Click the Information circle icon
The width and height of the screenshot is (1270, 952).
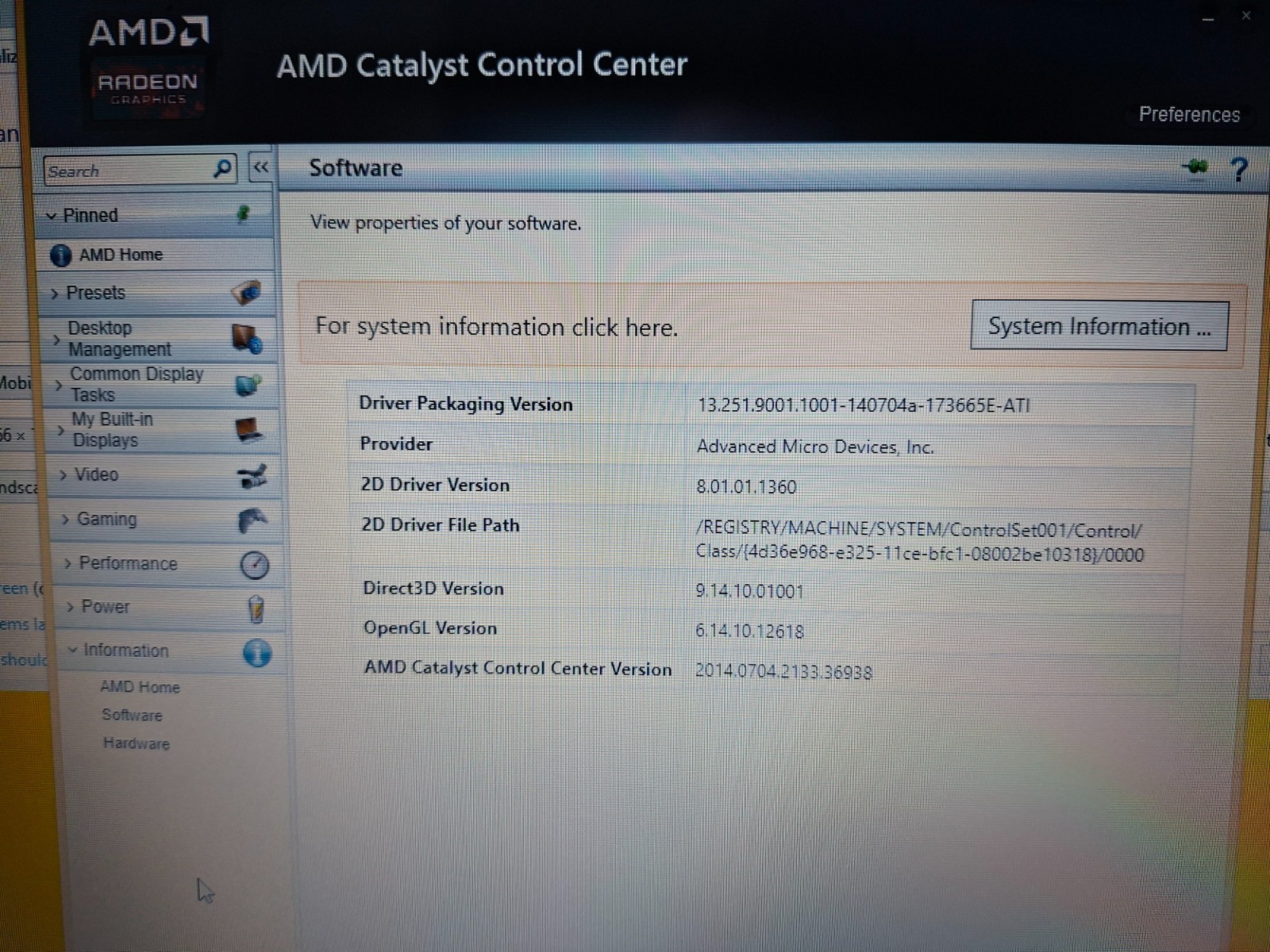pyautogui.click(x=257, y=654)
